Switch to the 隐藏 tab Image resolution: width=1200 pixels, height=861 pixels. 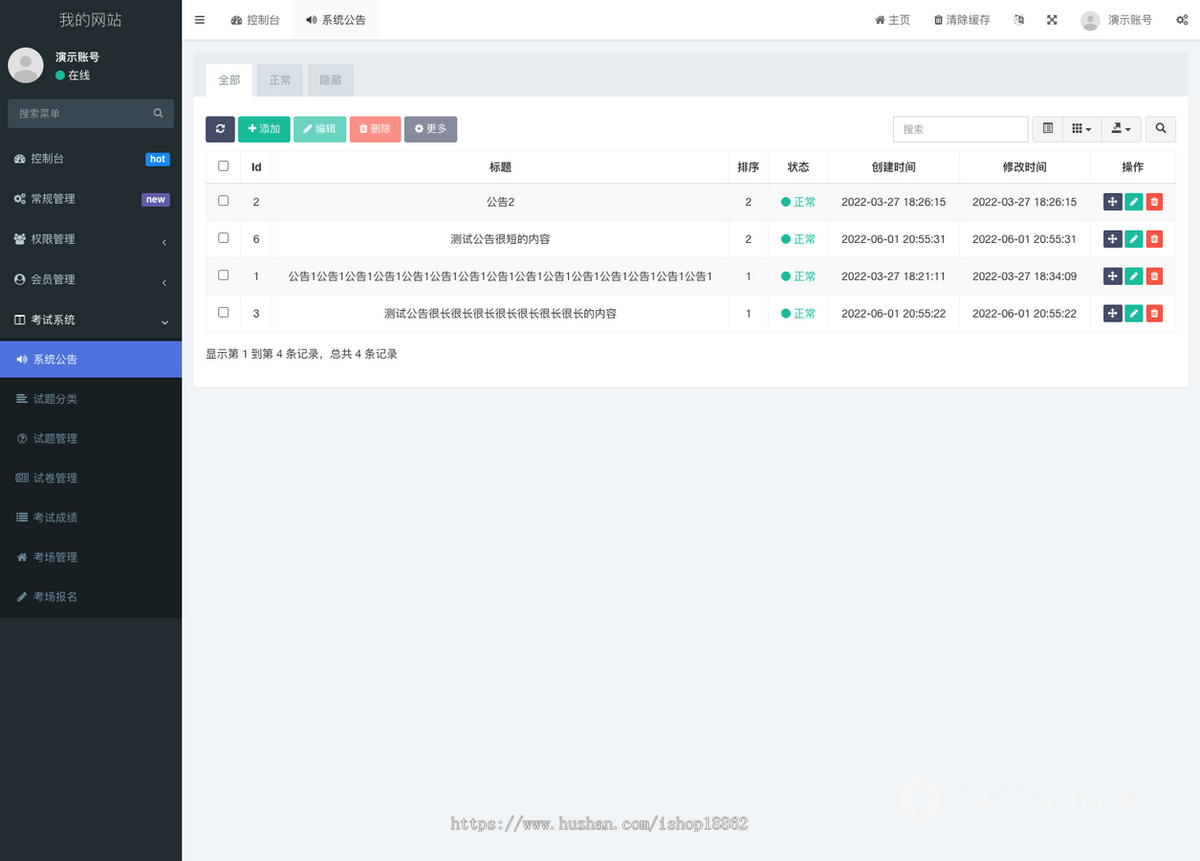(x=330, y=79)
